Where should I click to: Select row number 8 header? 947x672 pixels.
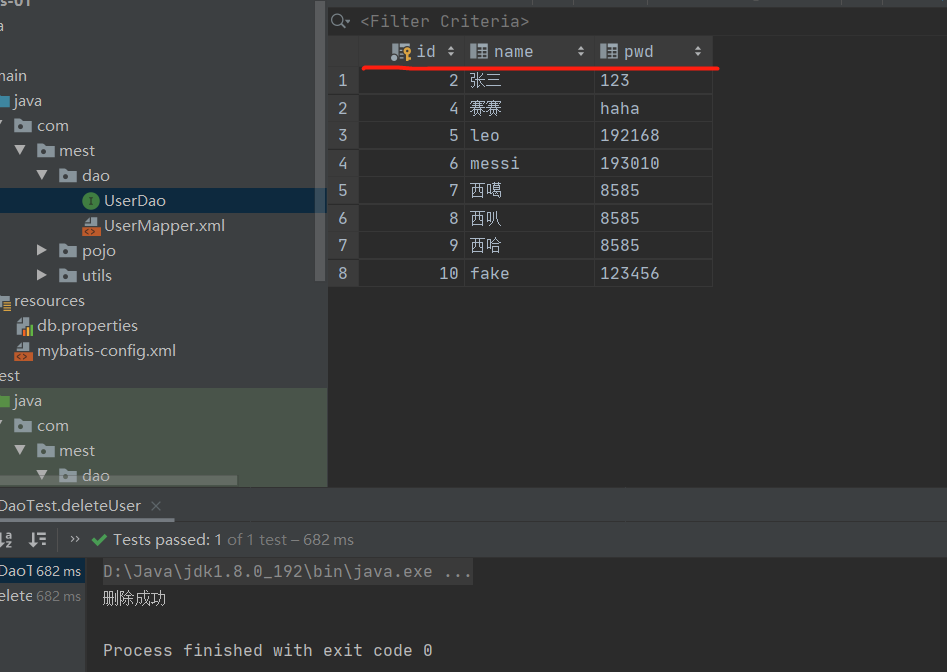click(343, 273)
